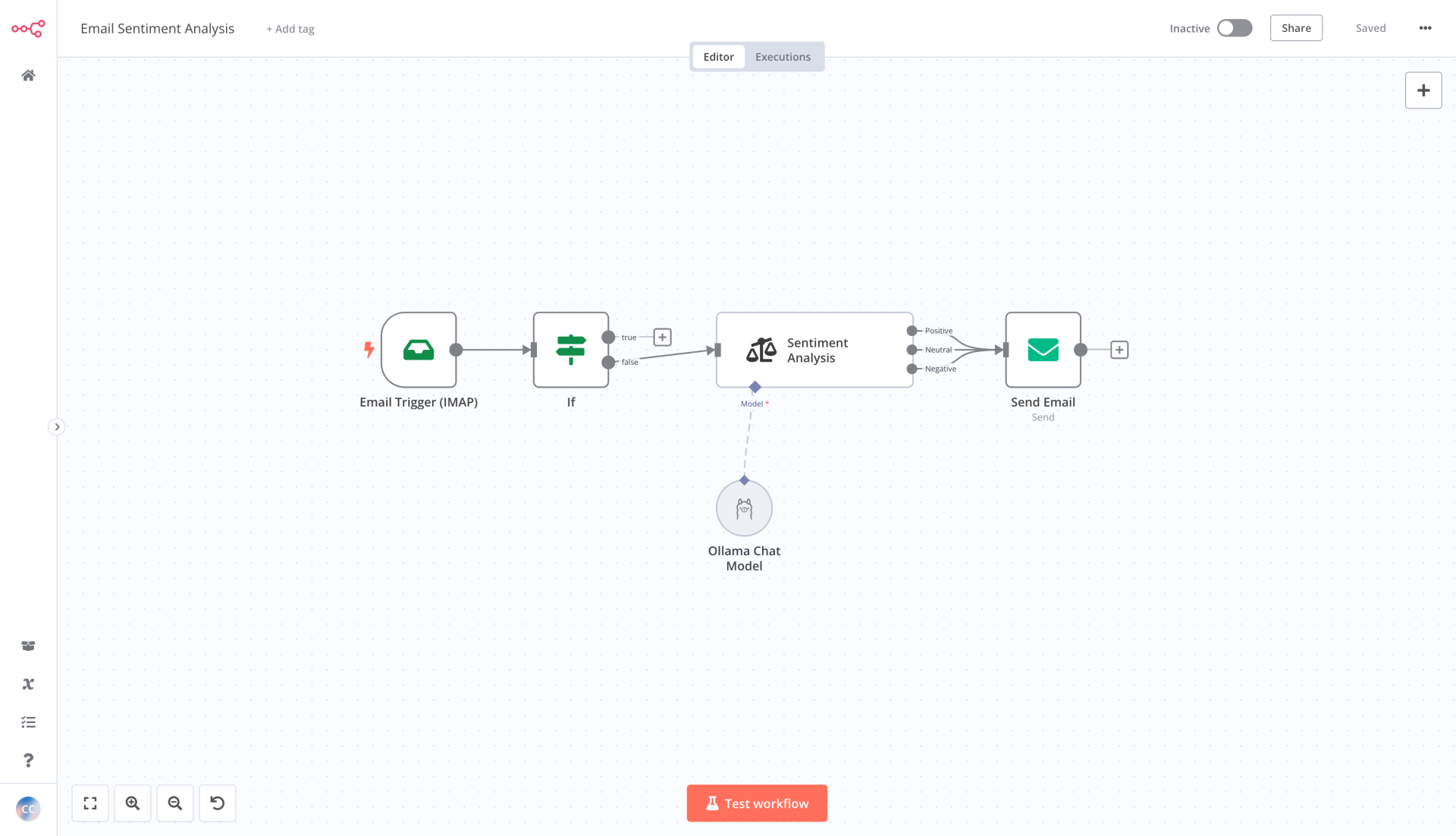The width and height of the screenshot is (1456, 836).
Task: Open the Executions list icon in sidebar
Action: click(x=28, y=721)
